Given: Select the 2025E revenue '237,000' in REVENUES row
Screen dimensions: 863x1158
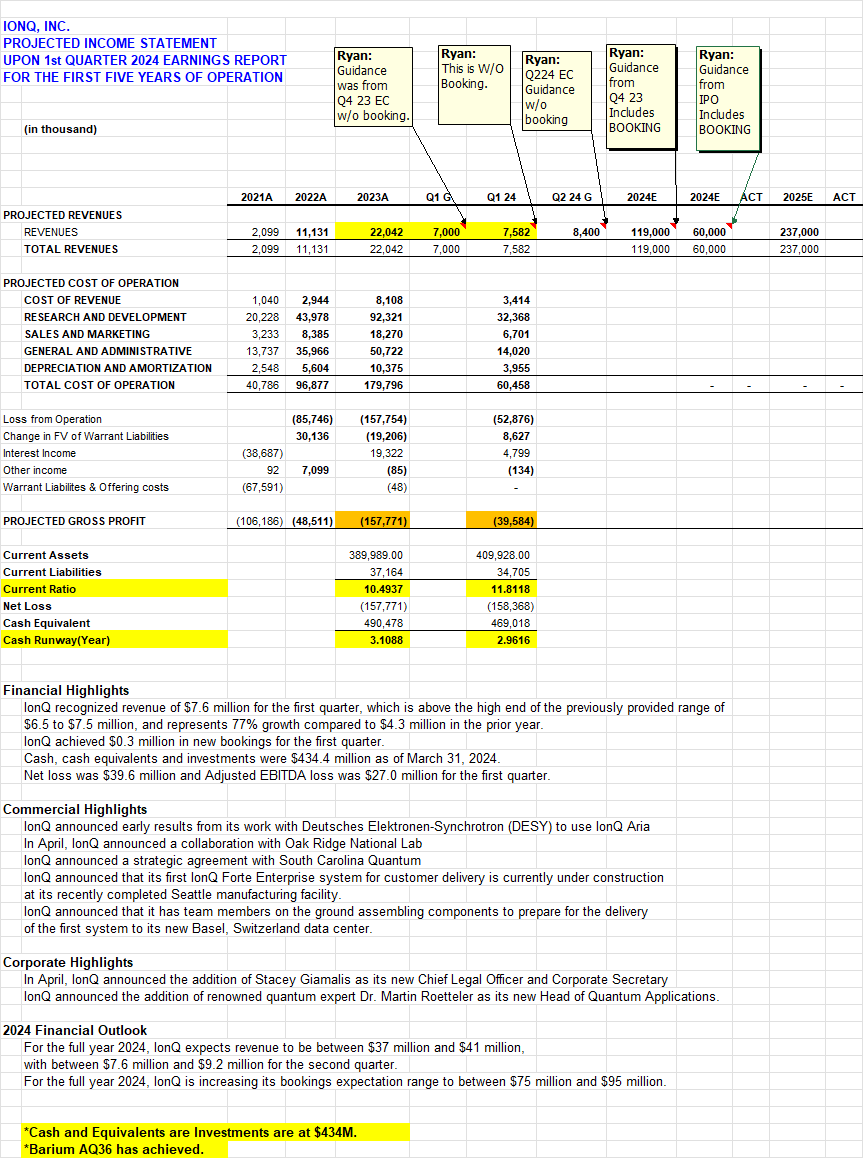Looking at the screenshot, I should point(799,232).
